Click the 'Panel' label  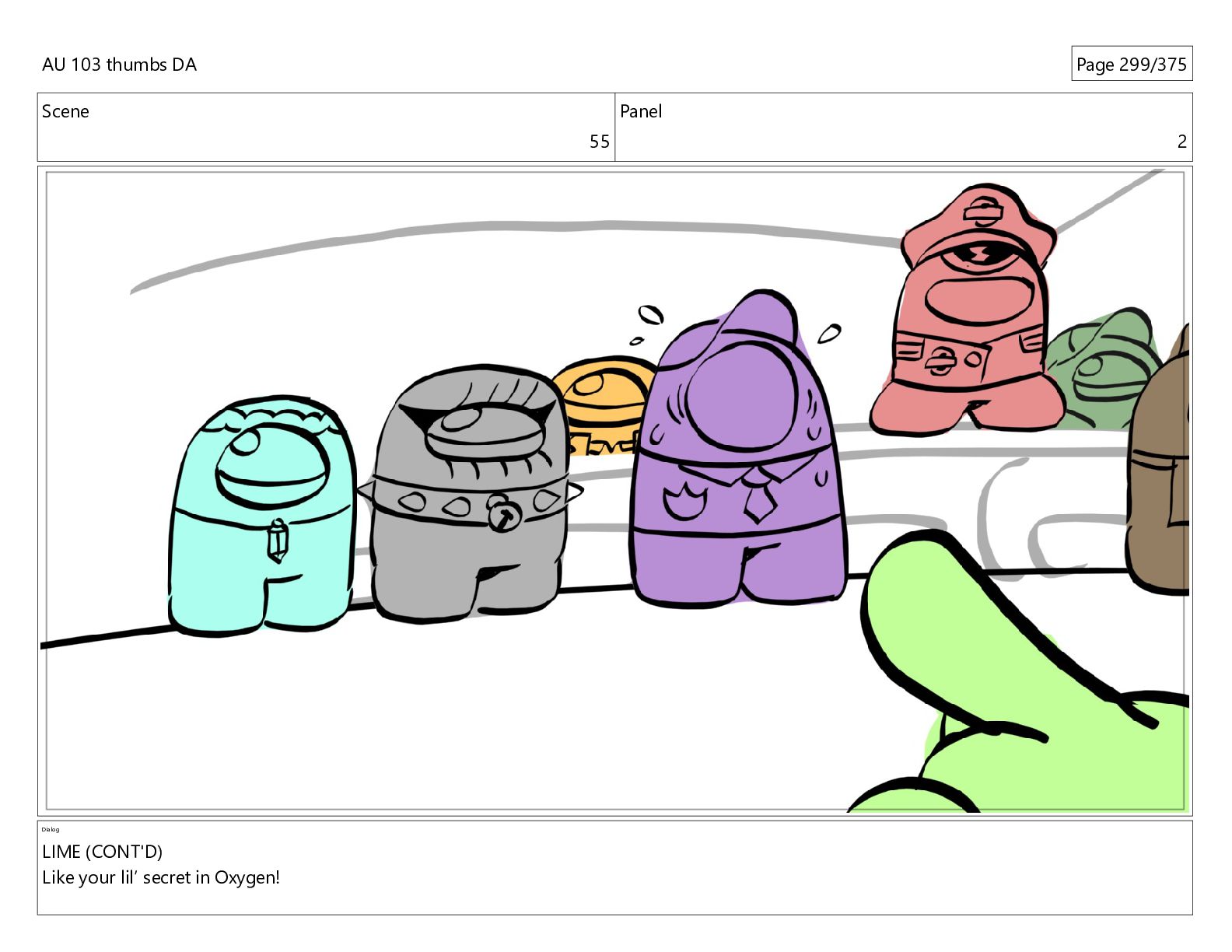[641, 111]
